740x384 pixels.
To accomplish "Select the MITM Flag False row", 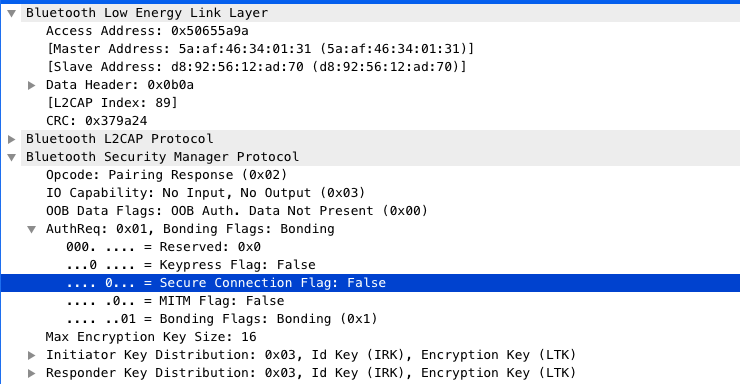I will pyautogui.click(x=370, y=301).
